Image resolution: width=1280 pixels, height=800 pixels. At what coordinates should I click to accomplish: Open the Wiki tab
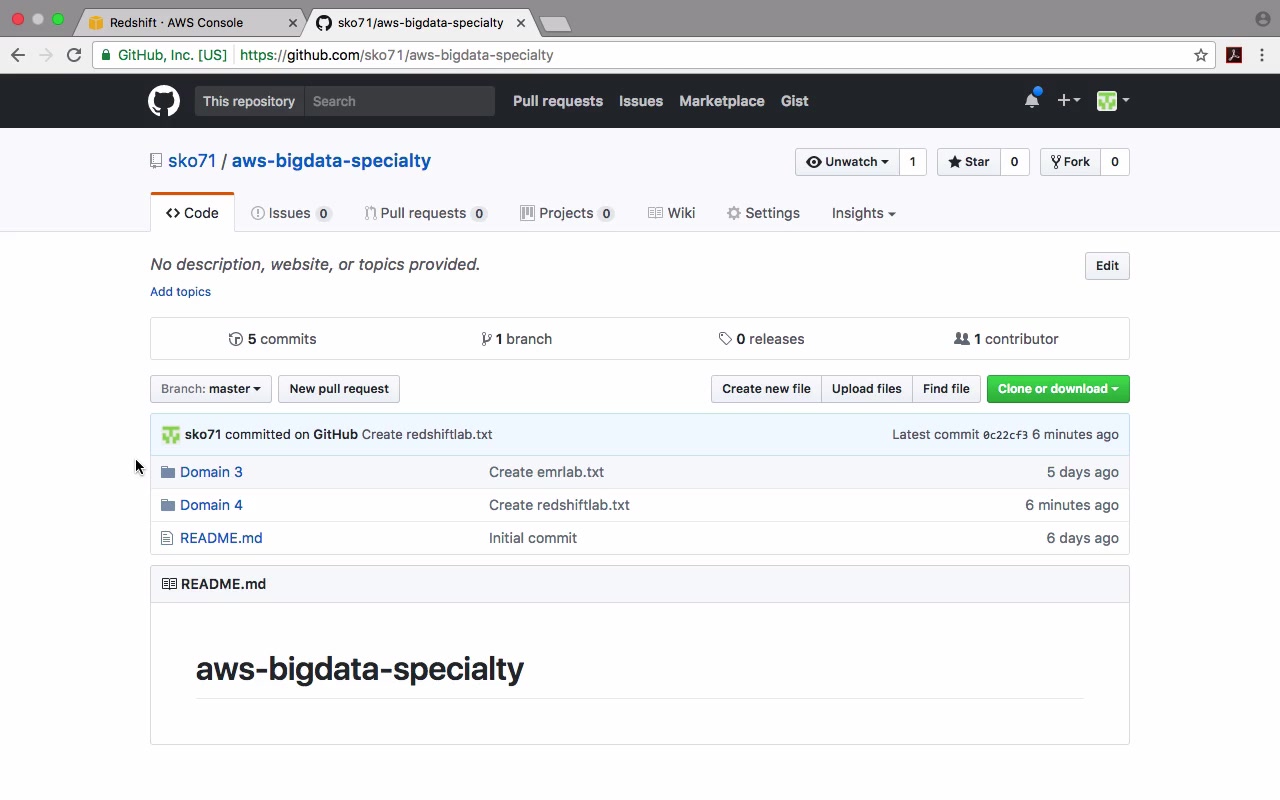(671, 213)
